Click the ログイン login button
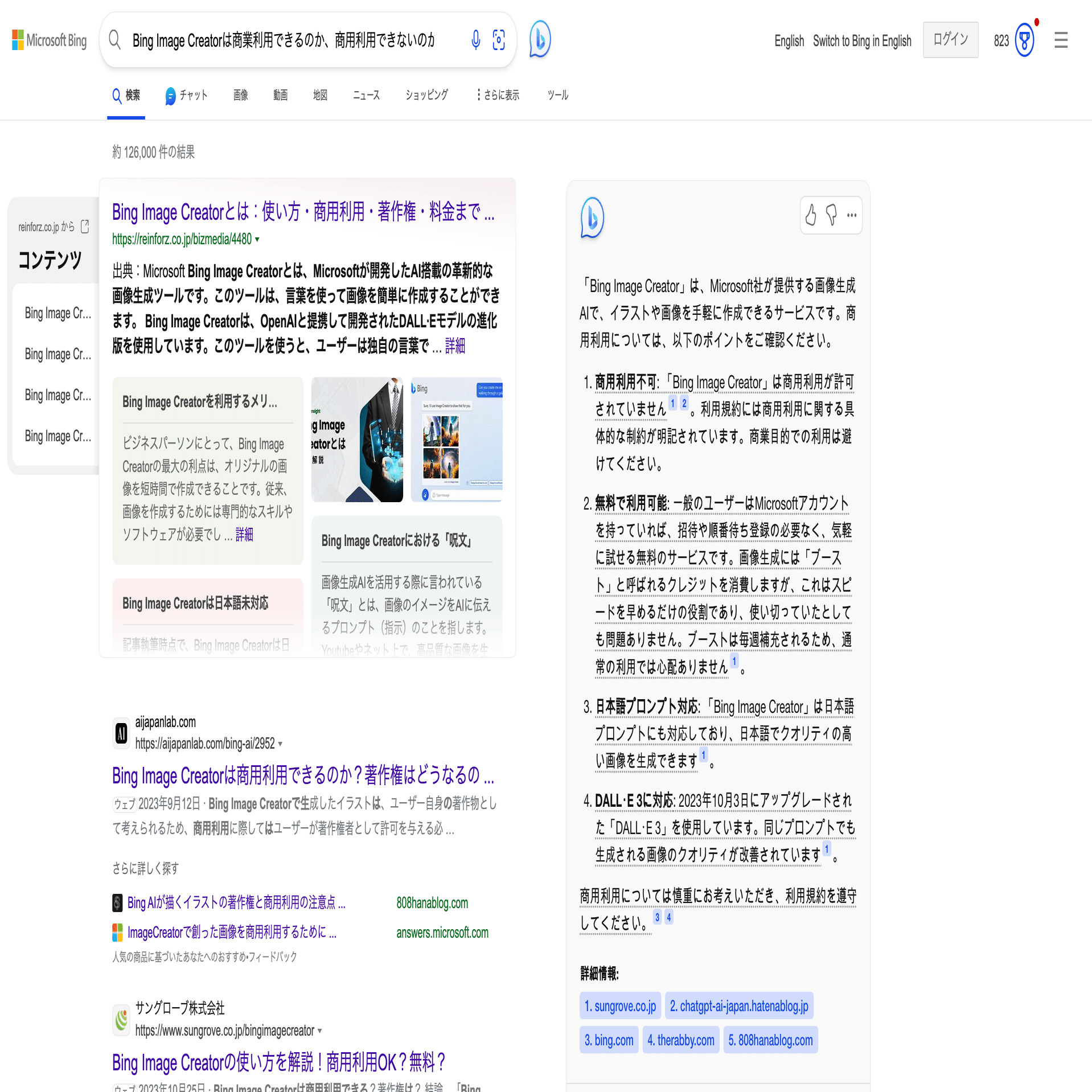The height and width of the screenshot is (1092, 1092). pos(950,40)
